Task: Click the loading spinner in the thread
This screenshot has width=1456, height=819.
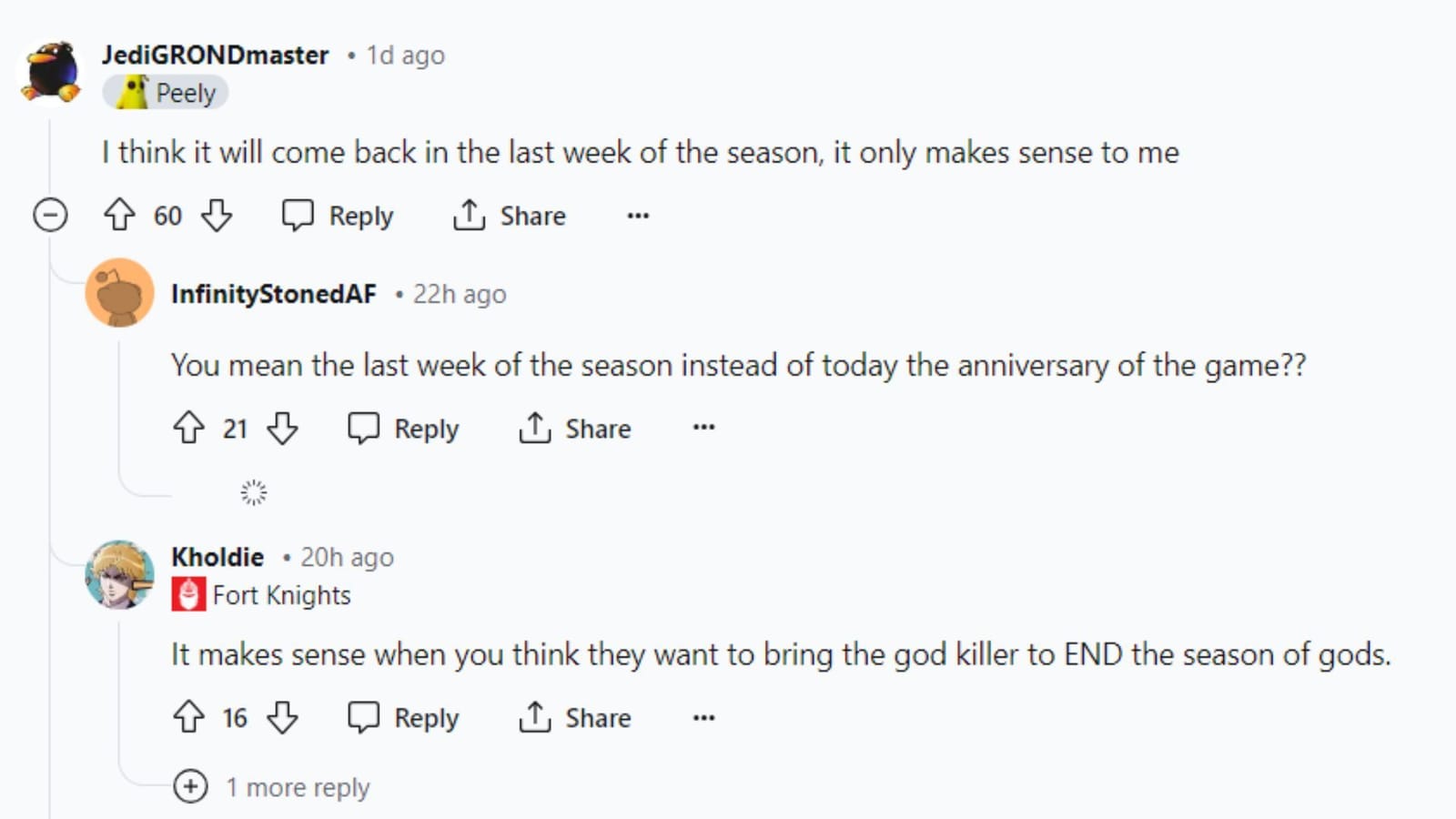Action: point(253,491)
